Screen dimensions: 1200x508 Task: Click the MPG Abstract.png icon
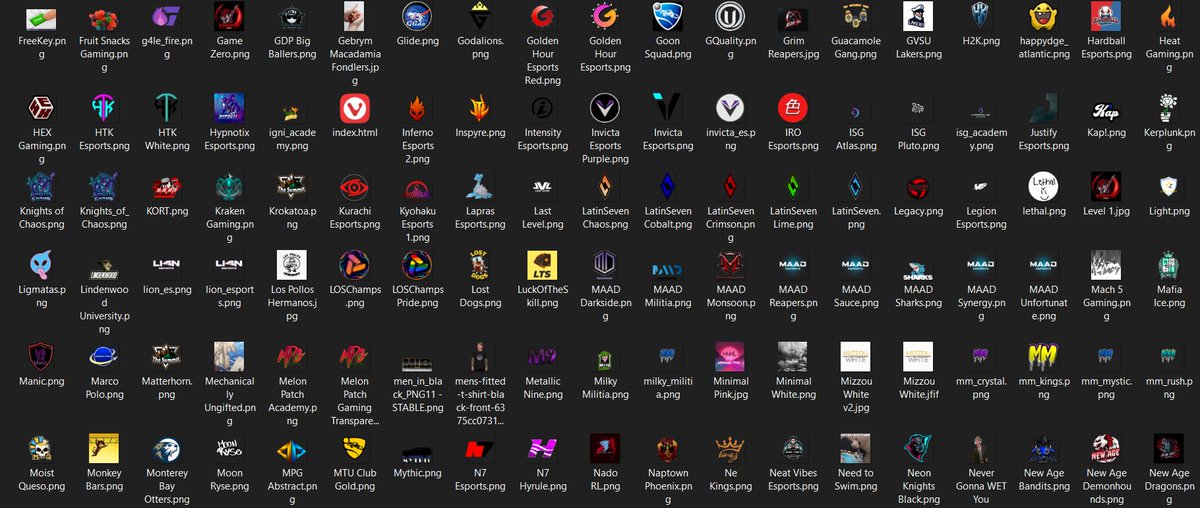[x=292, y=448]
